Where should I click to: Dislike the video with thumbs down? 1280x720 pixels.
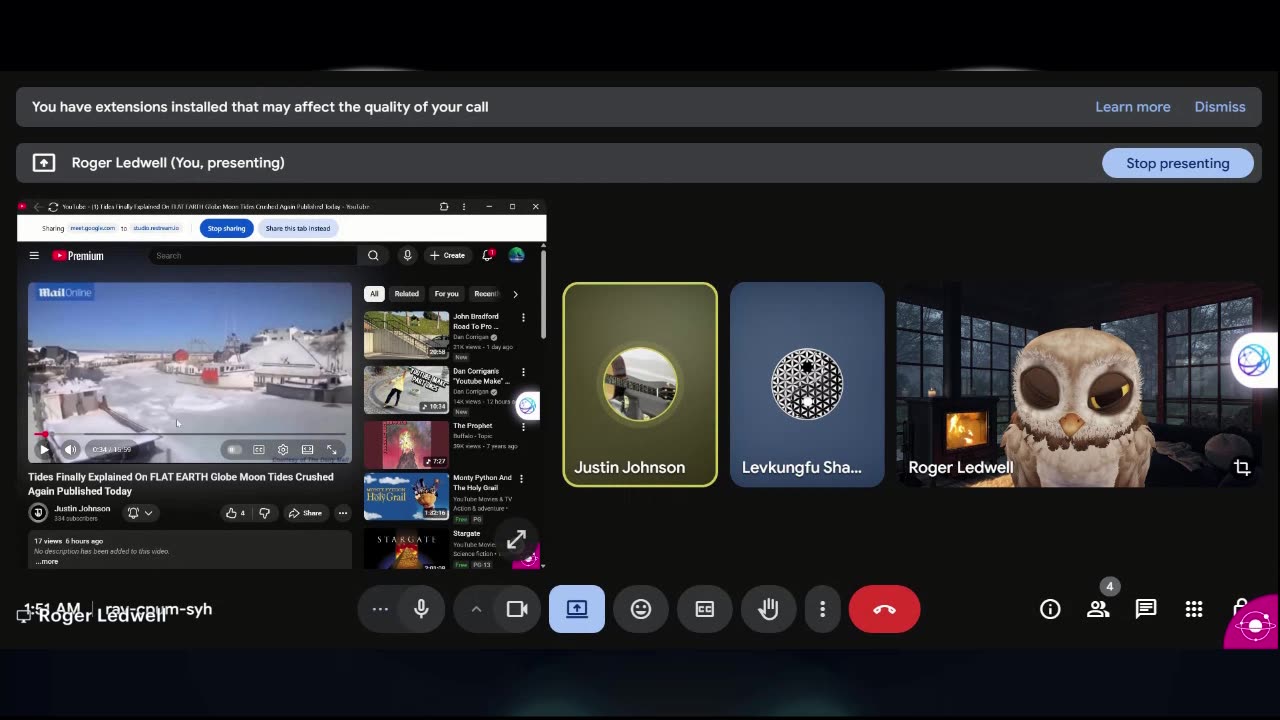coord(264,513)
